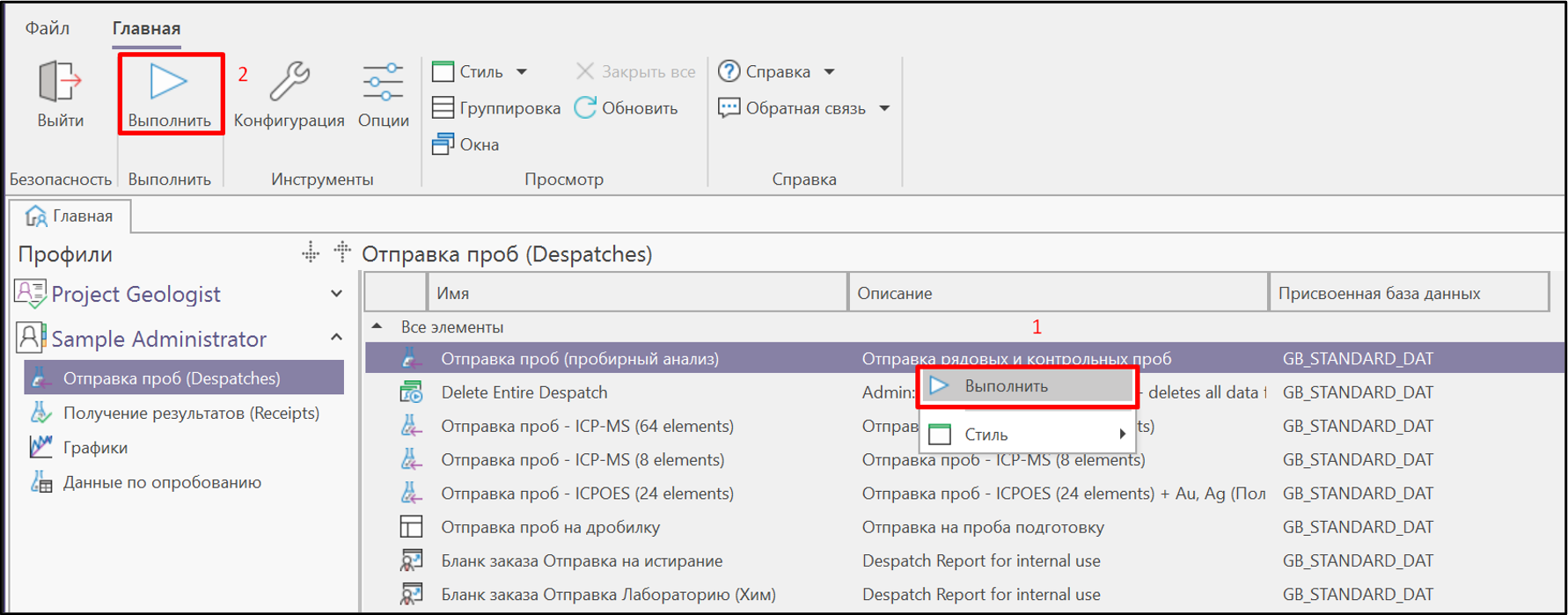1568x615 pixels.
Task: Click the Стиль icon in the context menu
Action: point(940,435)
